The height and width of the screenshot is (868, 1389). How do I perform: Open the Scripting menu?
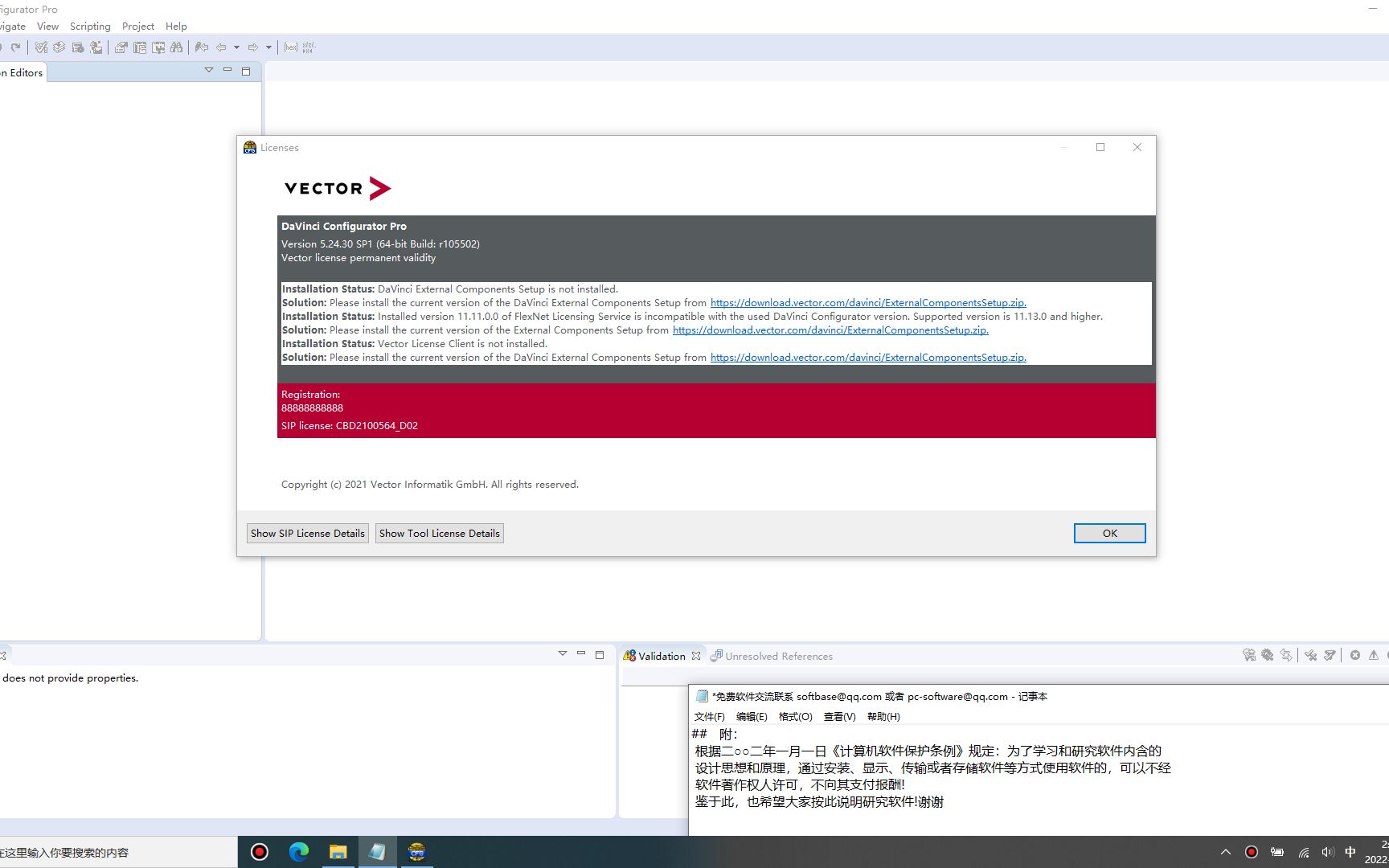click(x=89, y=26)
